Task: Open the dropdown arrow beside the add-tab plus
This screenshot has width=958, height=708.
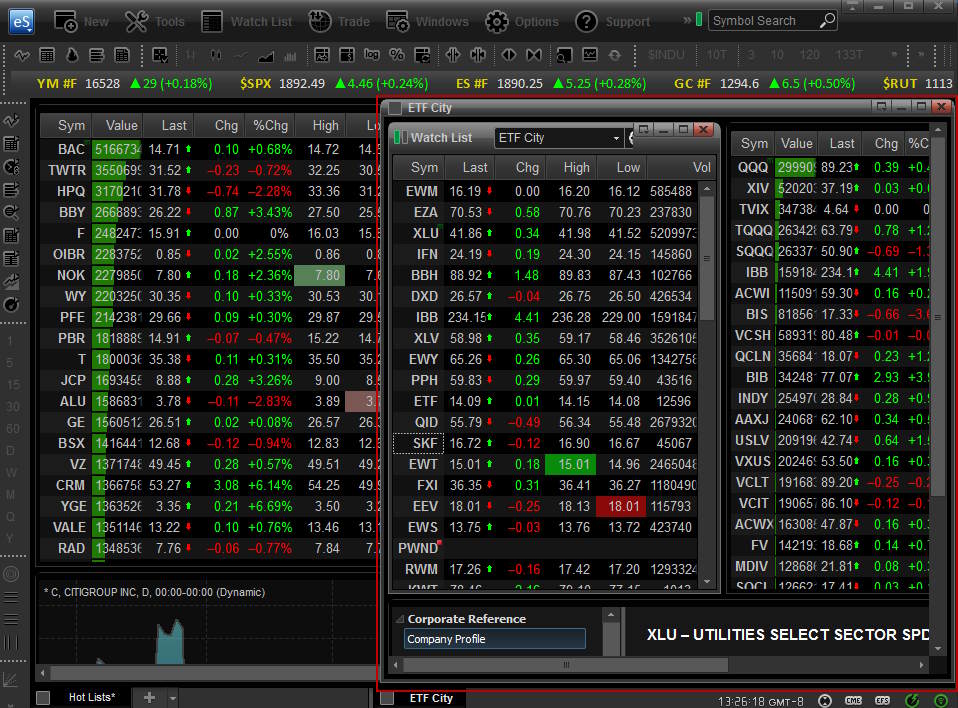Action: pyautogui.click(x=172, y=697)
